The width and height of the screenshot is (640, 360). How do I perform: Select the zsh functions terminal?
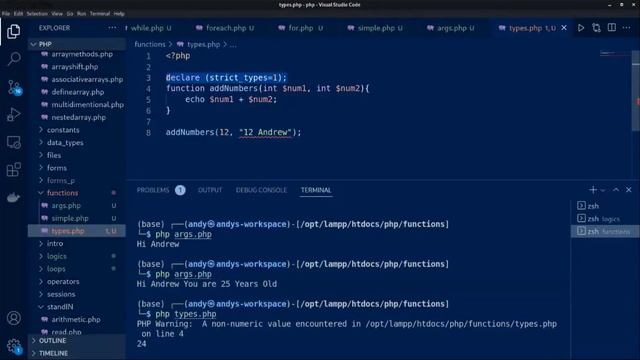[605, 231]
